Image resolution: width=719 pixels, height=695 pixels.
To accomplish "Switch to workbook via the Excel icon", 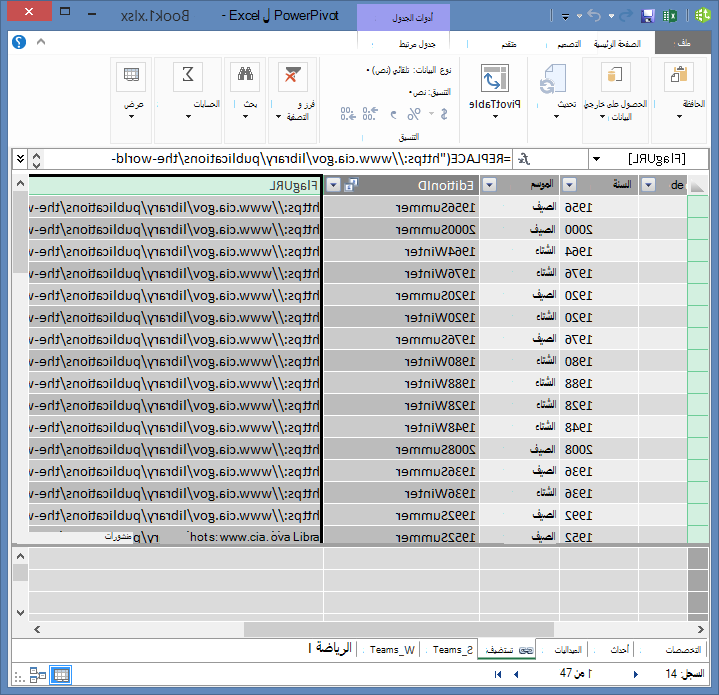I will click(x=670, y=16).
